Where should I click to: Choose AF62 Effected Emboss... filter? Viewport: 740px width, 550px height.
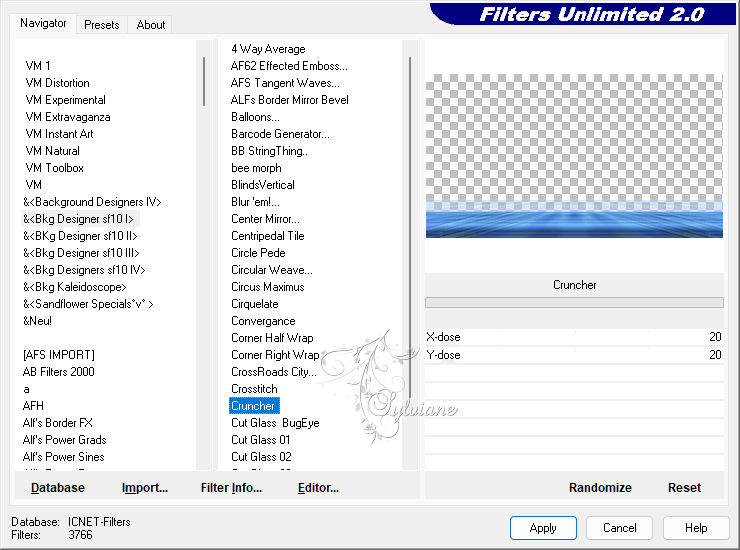point(289,66)
